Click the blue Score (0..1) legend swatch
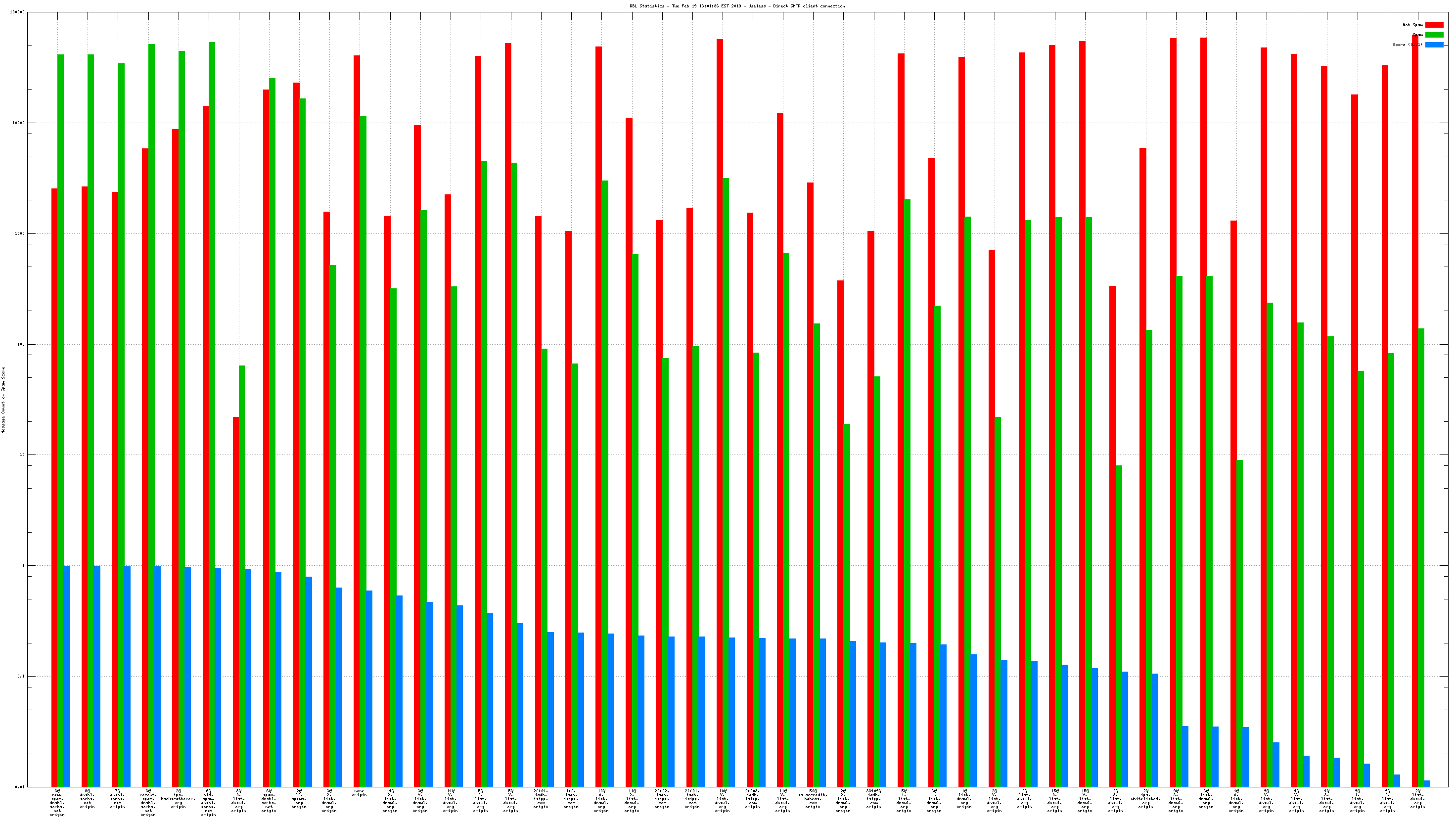The width and height of the screenshot is (1456, 819). click(1434, 45)
